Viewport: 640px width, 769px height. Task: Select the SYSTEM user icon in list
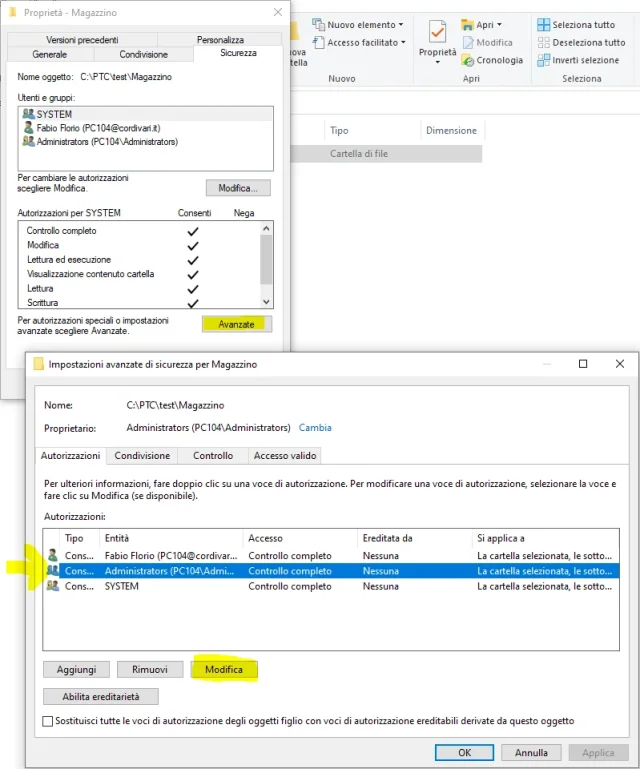tap(28, 115)
